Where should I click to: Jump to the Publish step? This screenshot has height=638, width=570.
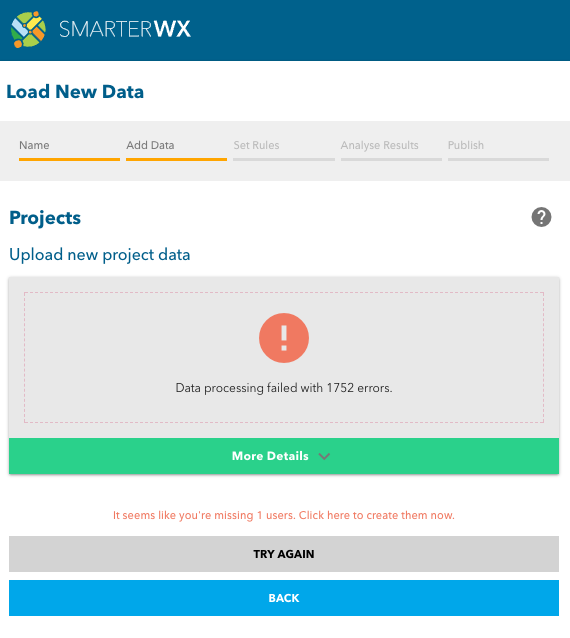click(498, 150)
